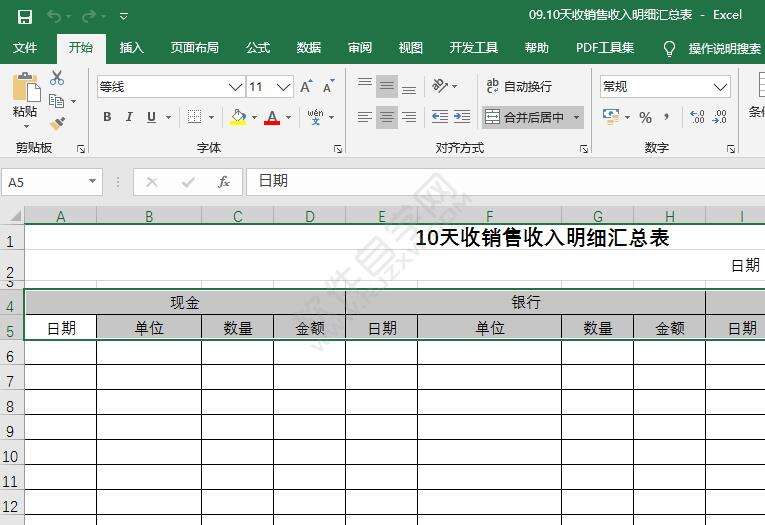Click the Redo arrow icon
Viewport: 765px width, 525px height.
coord(89,17)
